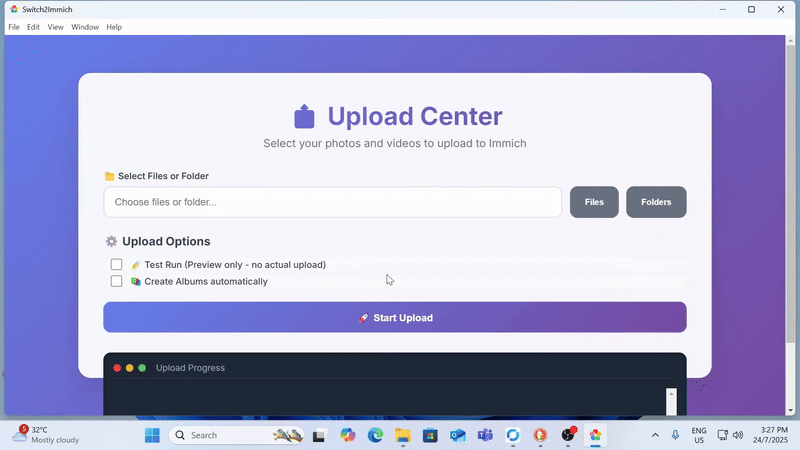Click the Files button

pos(594,202)
